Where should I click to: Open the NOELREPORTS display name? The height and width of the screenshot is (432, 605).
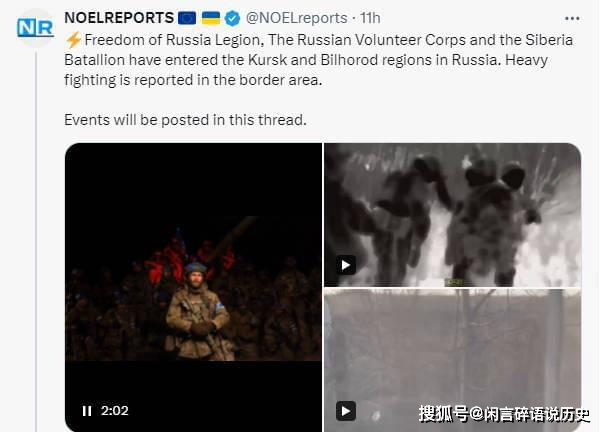point(119,18)
